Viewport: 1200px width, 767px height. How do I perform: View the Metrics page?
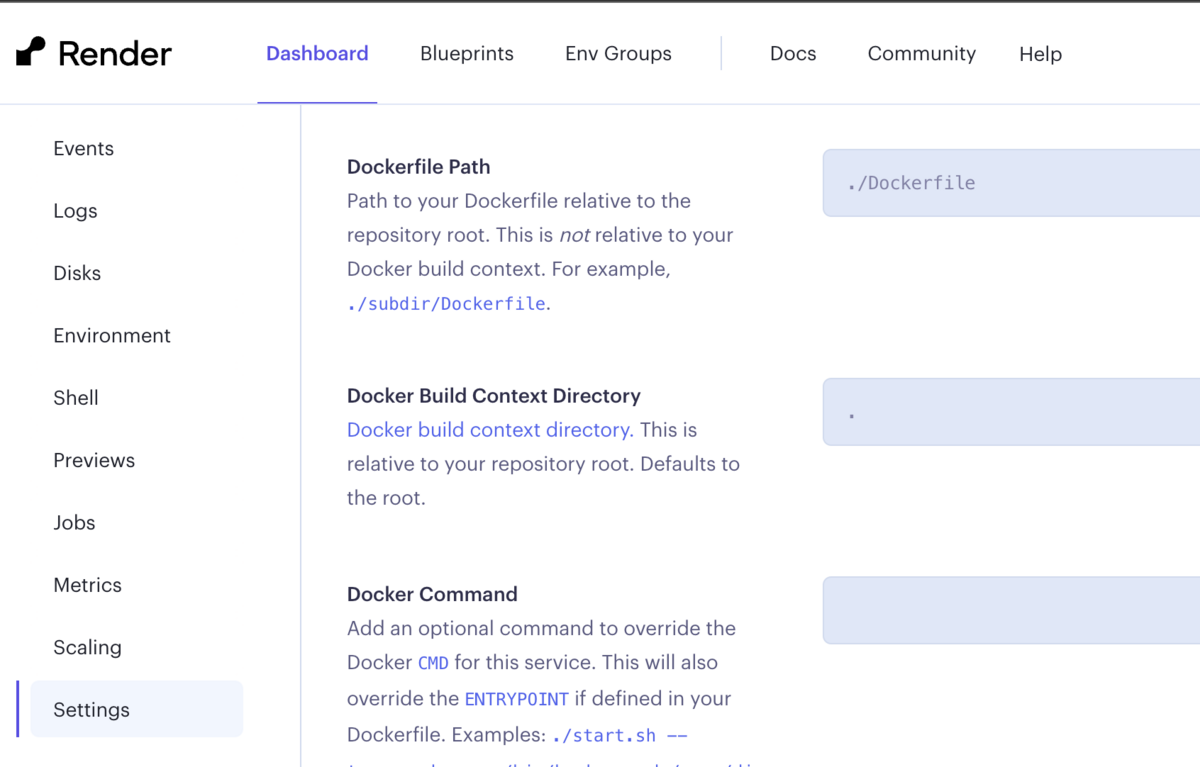point(87,585)
